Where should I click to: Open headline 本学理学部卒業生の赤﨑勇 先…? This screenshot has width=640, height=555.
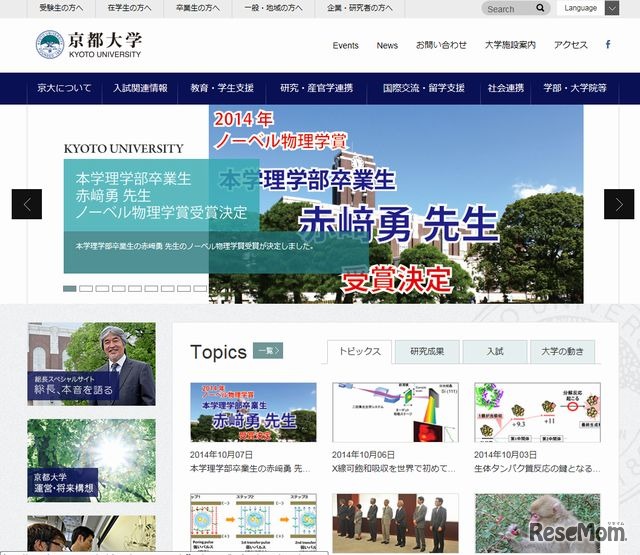tap(250, 468)
